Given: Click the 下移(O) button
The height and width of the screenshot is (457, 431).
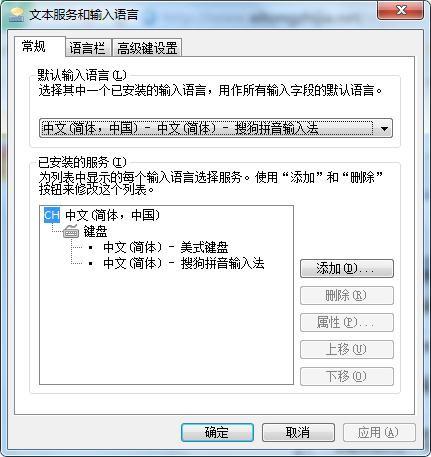Looking at the screenshot, I should pos(347,376).
